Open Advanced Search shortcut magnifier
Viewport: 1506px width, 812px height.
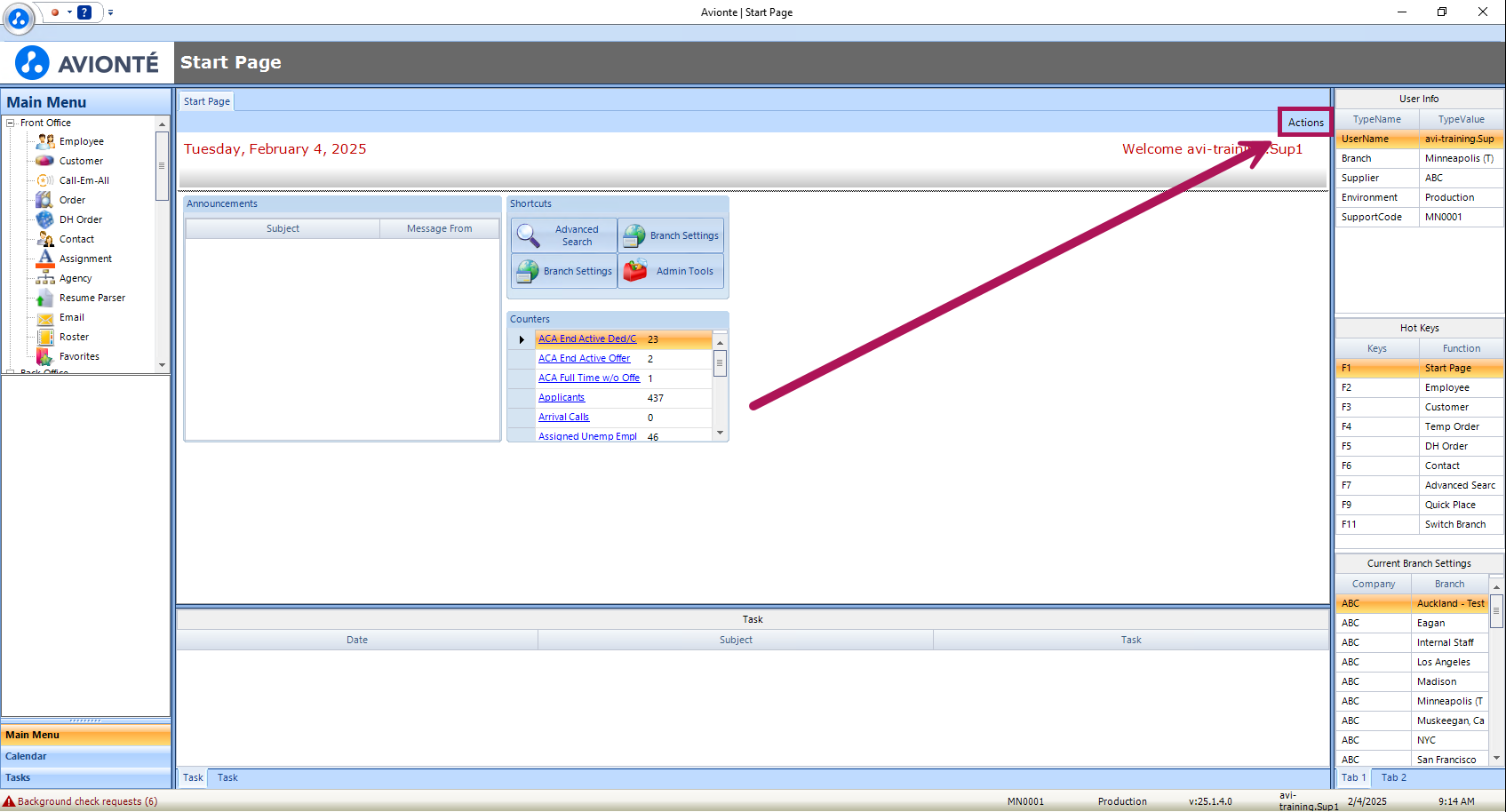pos(529,235)
